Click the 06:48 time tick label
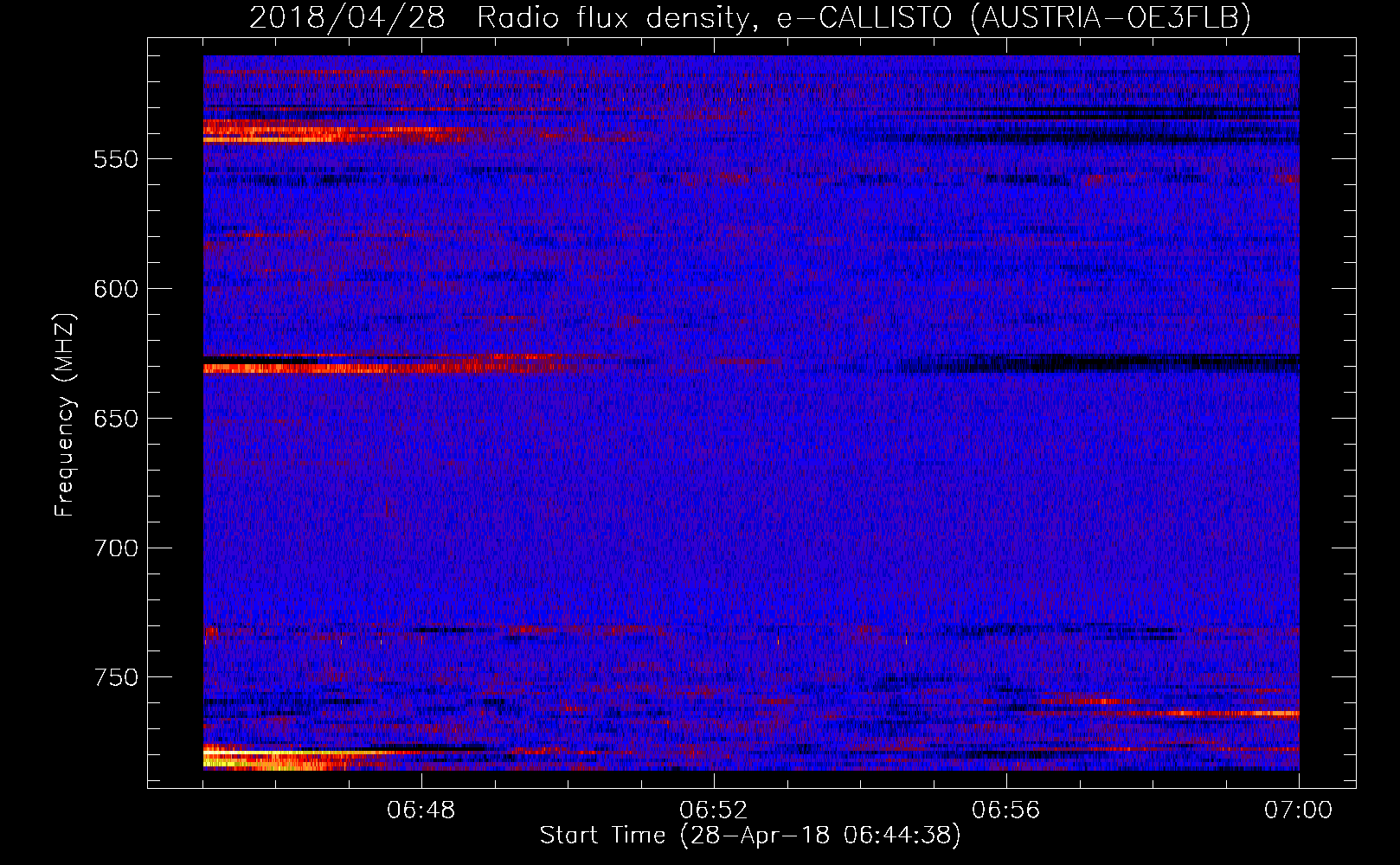Image resolution: width=1400 pixels, height=865 pixels. [x=421, y=811]
